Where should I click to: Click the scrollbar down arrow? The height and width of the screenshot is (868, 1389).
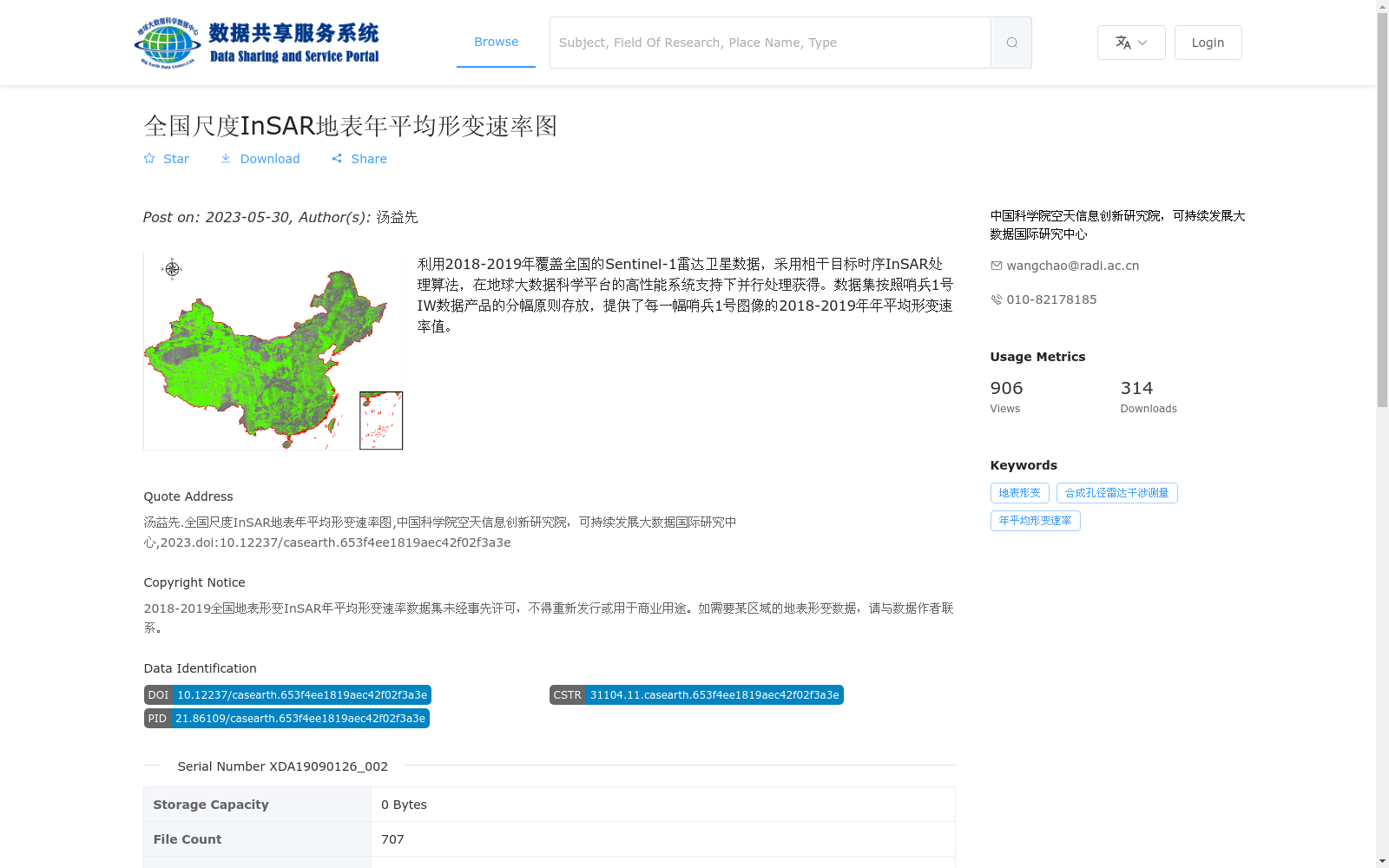click(1382, 861)
